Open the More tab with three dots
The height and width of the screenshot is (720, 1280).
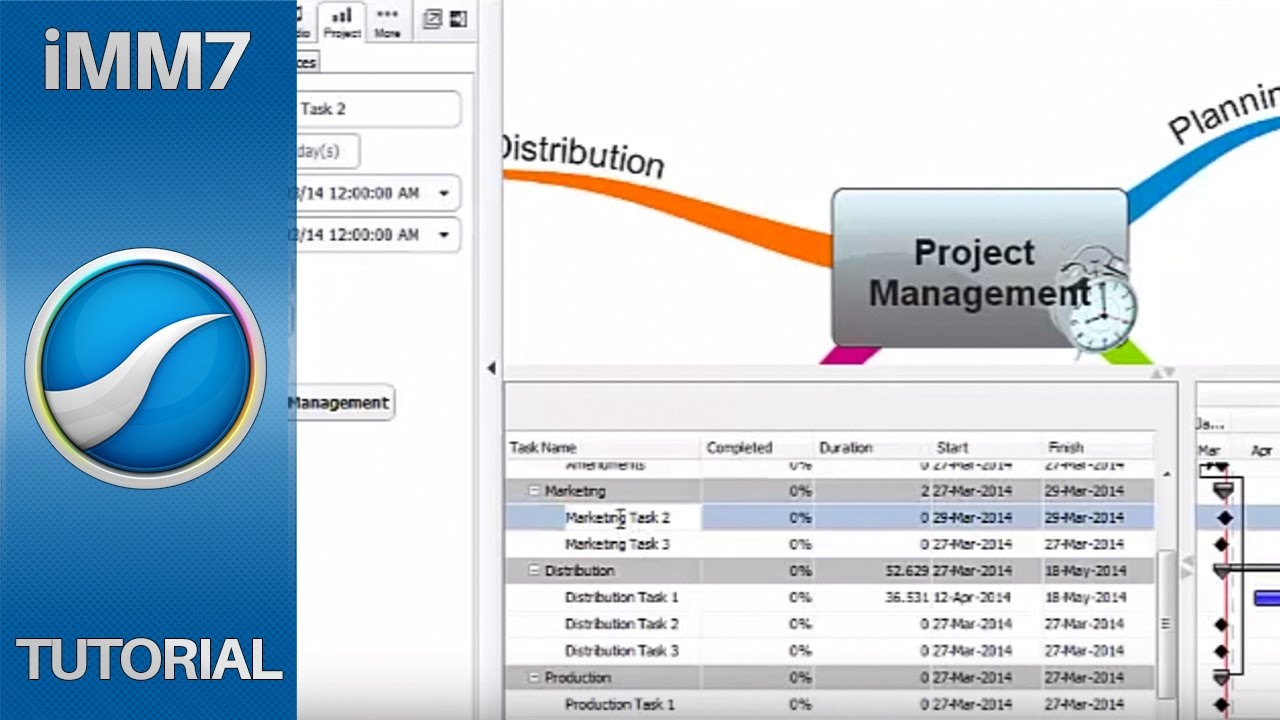387,22
